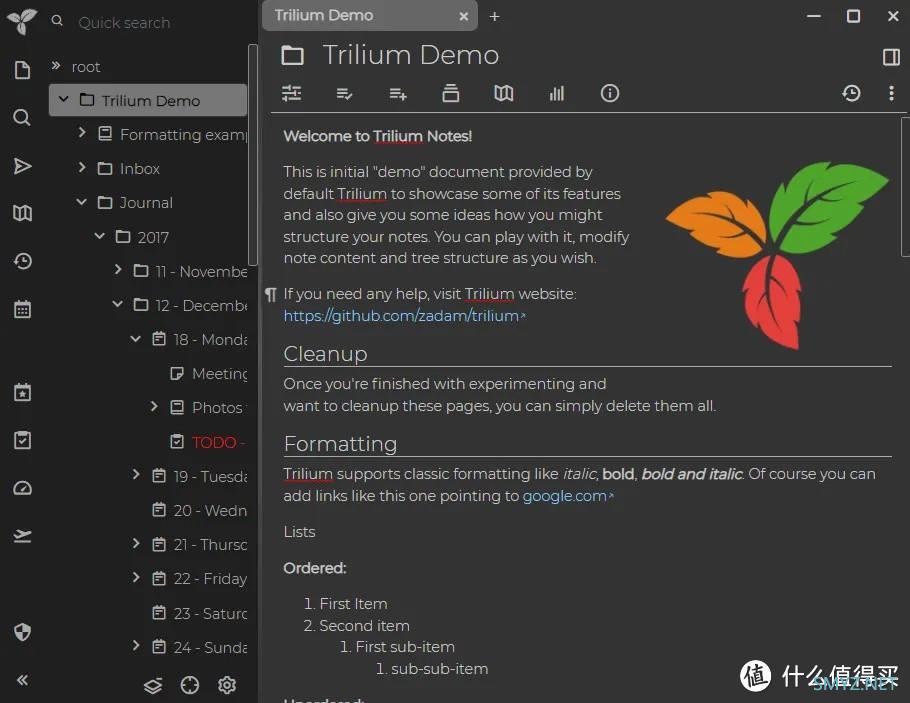Open the search notes launcher icon
The image size is (910, 703).
point(22,118)
